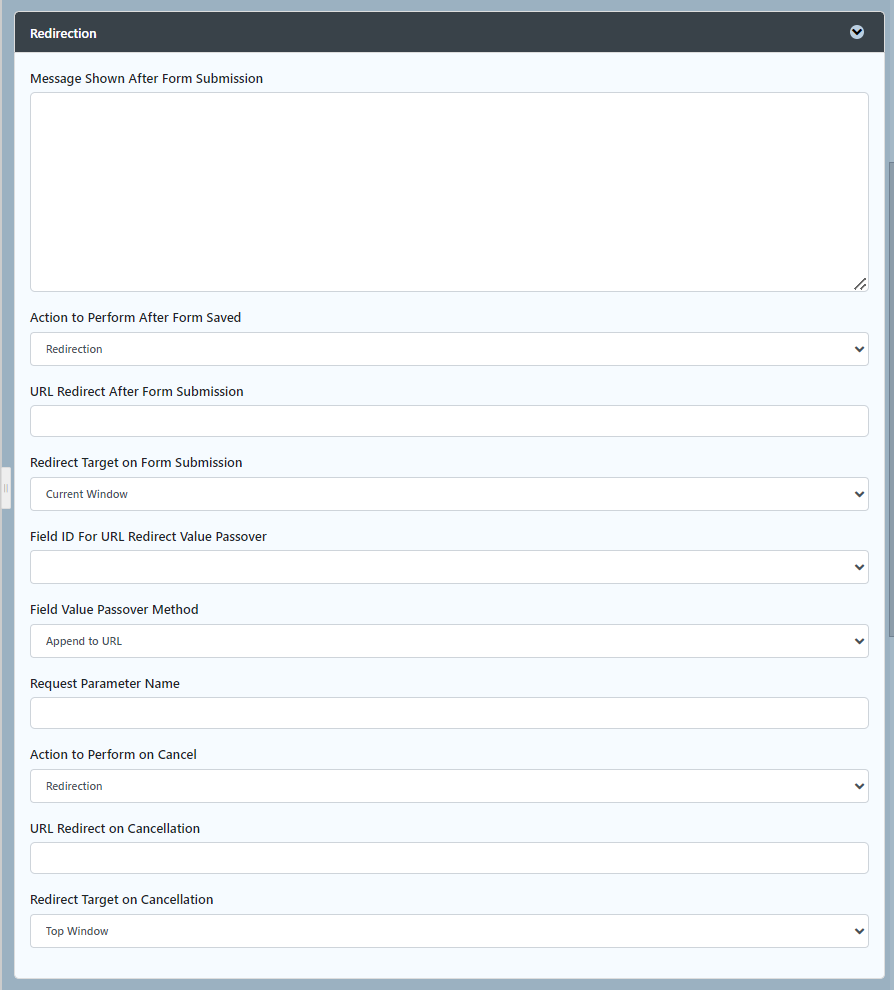
Task: Click URL Redirect After Form Submission field
Action: (x=449, y=421)
